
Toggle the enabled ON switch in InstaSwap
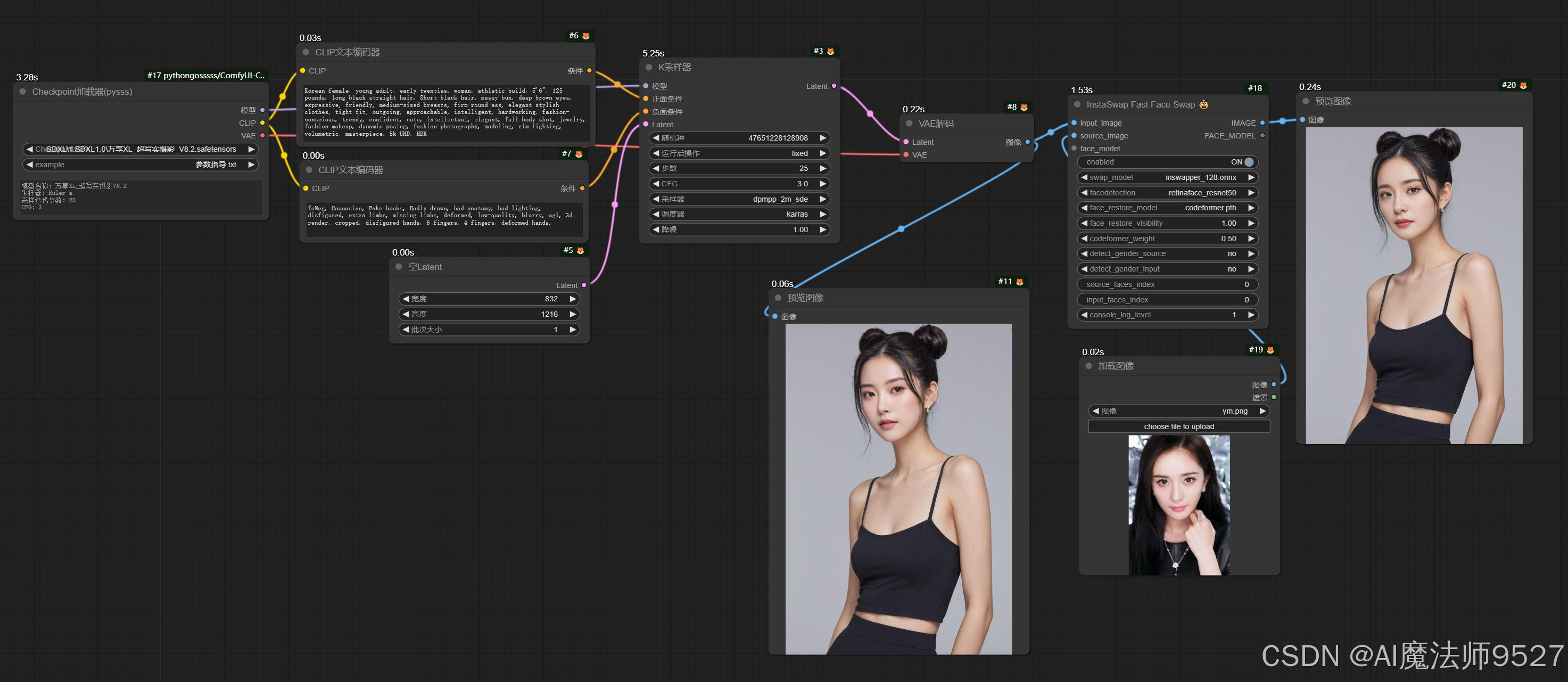tap(1249, 162)
